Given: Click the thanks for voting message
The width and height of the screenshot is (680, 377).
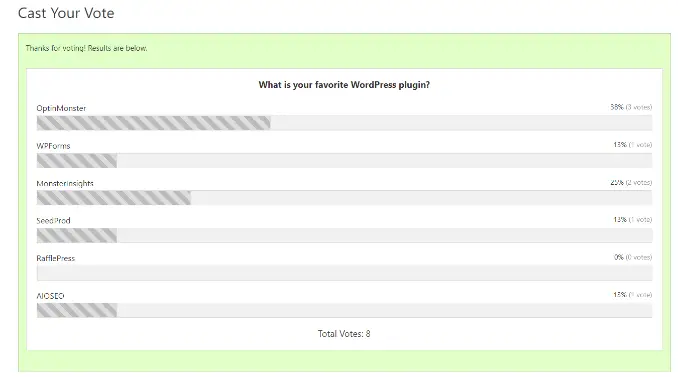Looking at the screenshot, I should [86, 48].
